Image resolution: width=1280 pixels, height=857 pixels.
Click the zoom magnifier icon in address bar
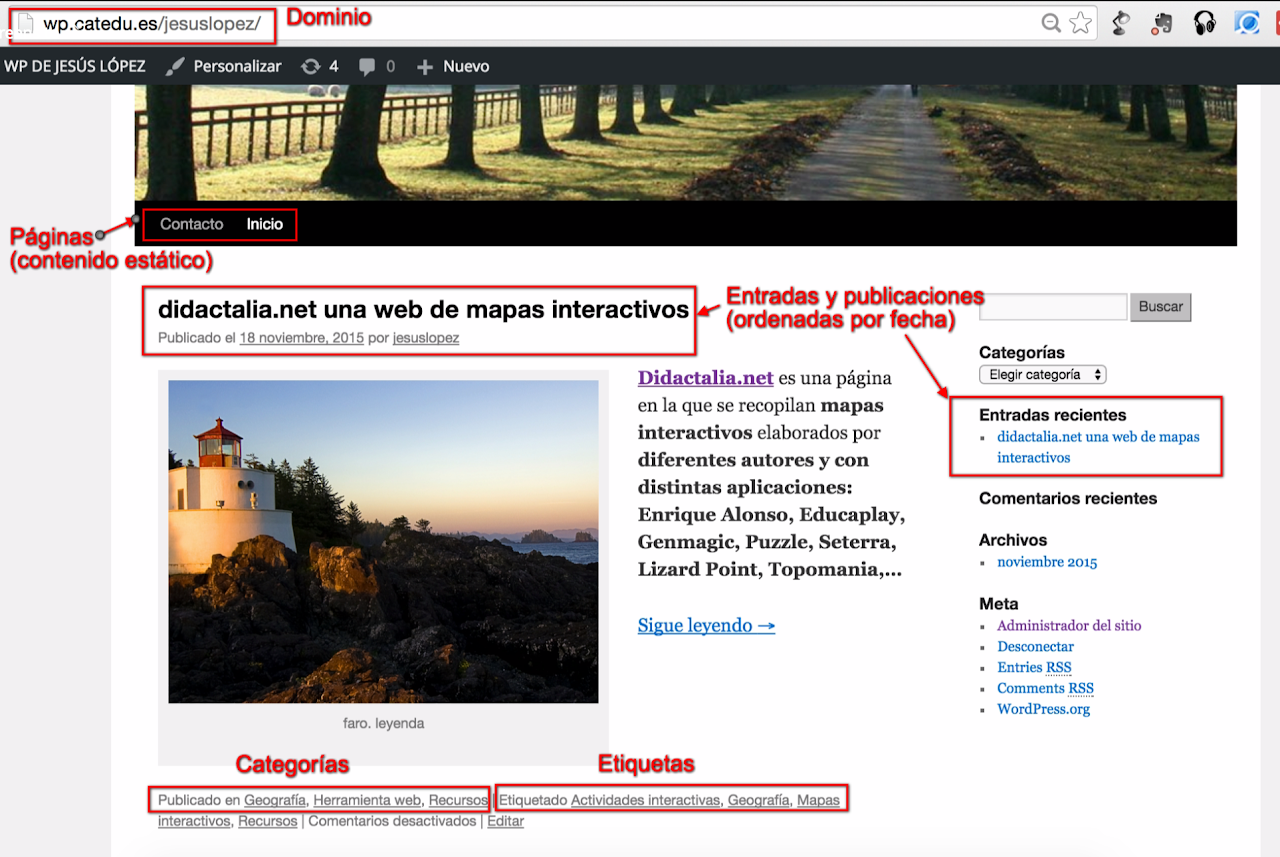(x=1051, y=23)
